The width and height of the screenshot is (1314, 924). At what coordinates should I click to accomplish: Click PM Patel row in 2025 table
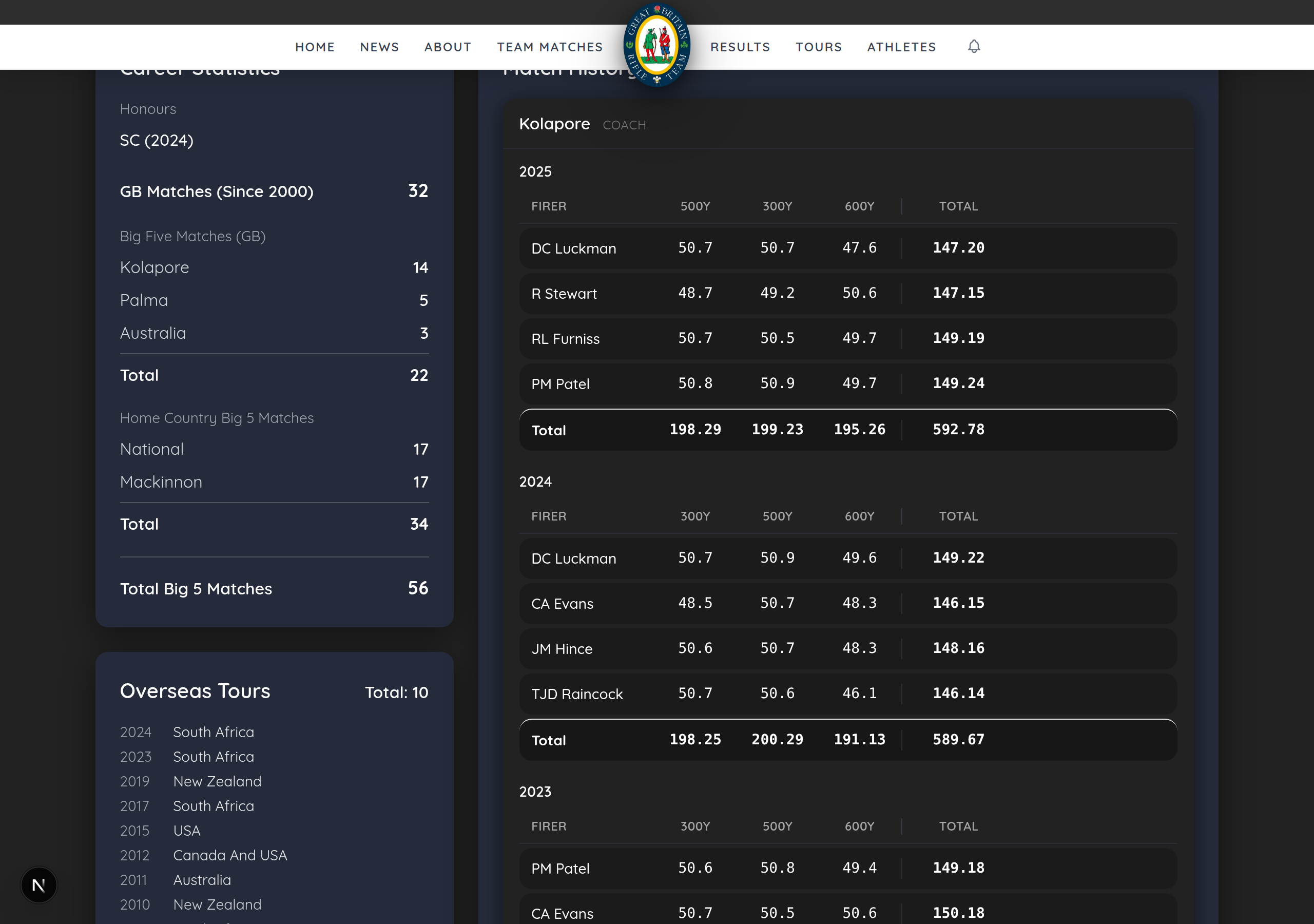[x=847, y=383]
